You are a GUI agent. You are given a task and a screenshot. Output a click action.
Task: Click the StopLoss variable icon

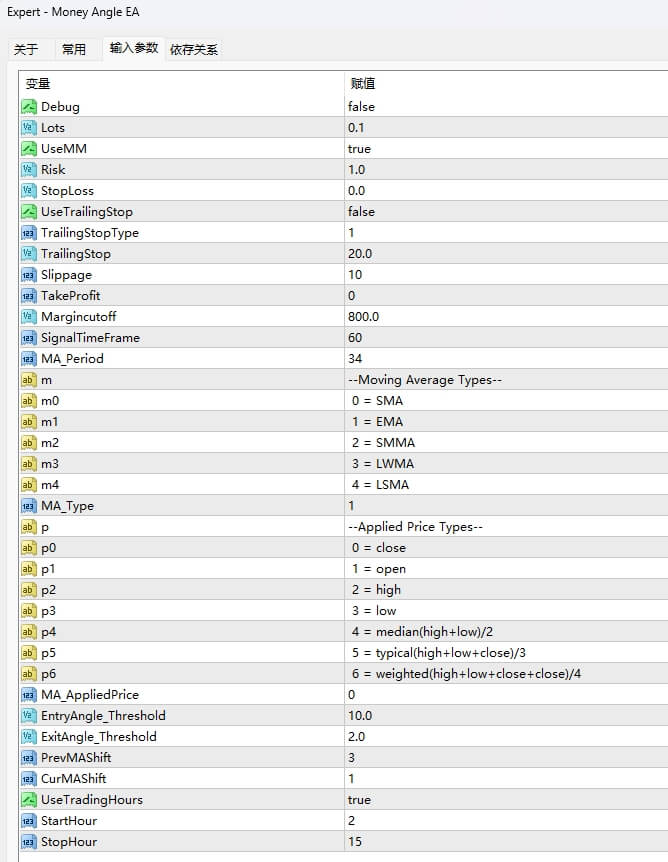pyautogui.click(x=29, y=190)
